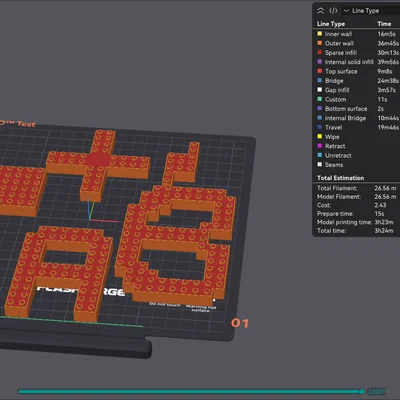Open the Line Type view dropdown

coord(371,11)
